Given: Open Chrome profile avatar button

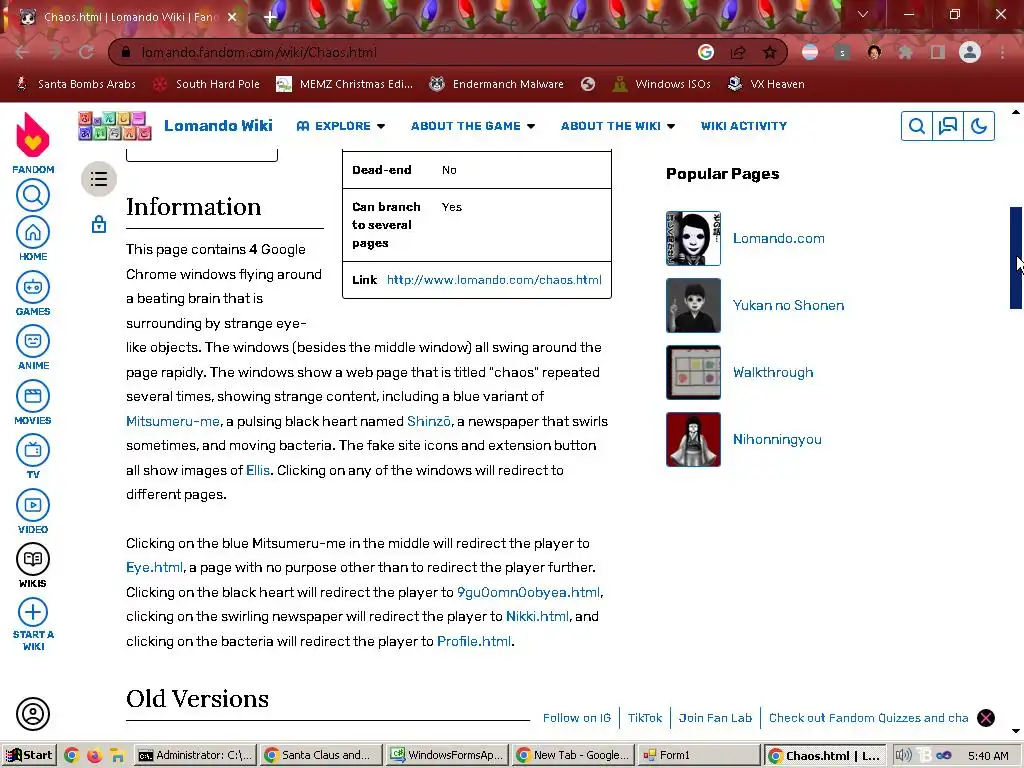Looking at the screenshot, I should point(970,52).
